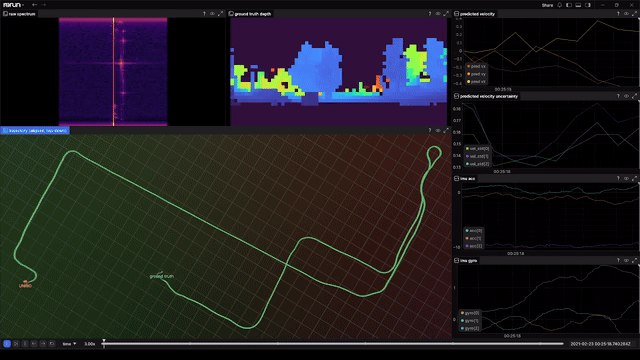Open the notifications bell
Viewport: 640px width, 360px height.
560,5
